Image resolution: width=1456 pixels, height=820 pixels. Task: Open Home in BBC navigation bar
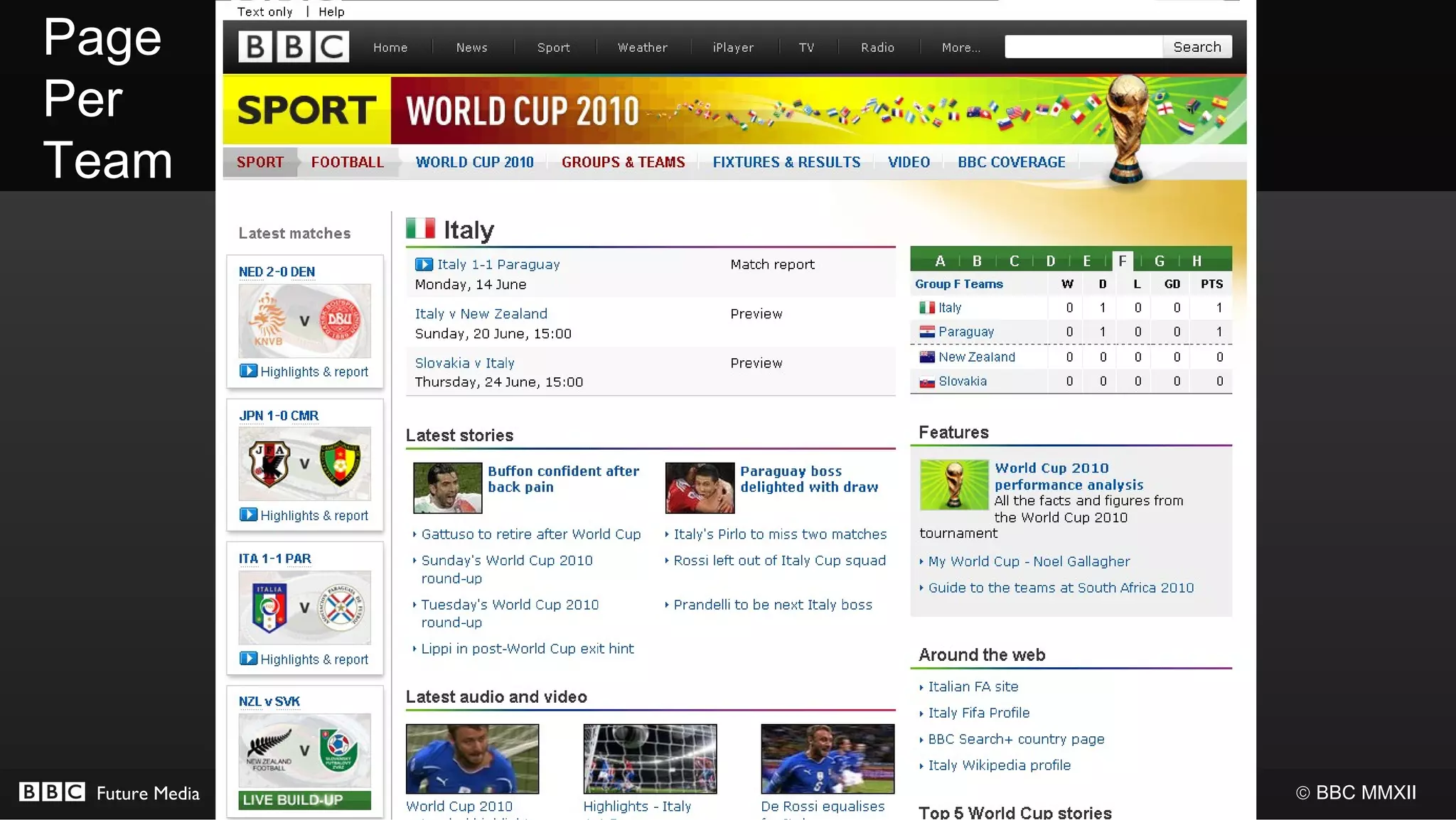(390, 48)
